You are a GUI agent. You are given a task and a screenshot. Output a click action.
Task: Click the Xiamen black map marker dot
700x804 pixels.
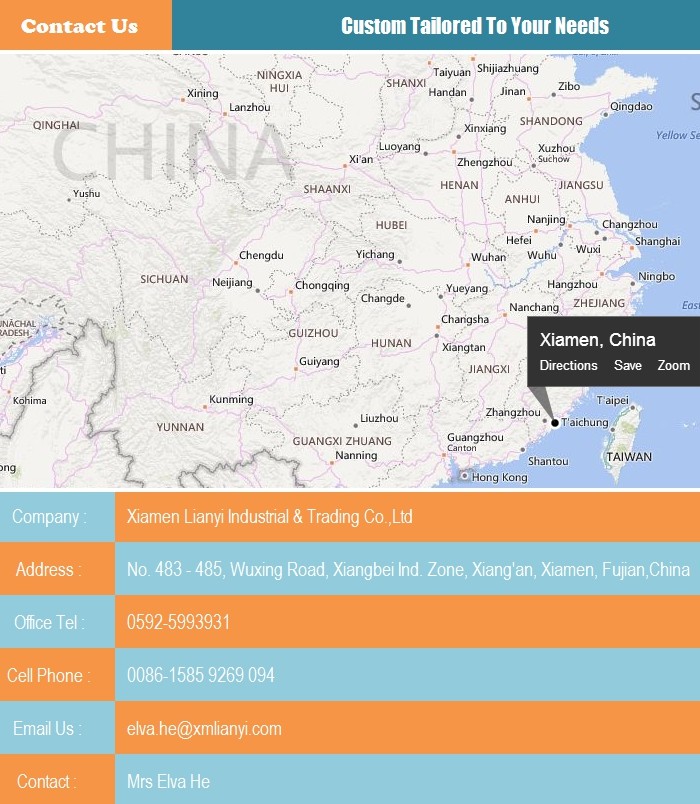[x=554, y=423]
